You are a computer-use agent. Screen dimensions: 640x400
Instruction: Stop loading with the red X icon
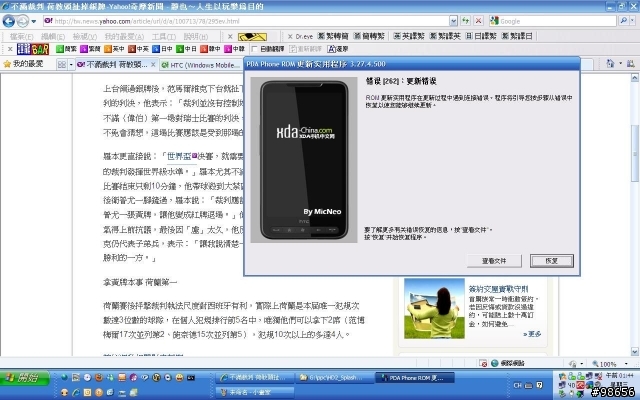coord(478,21)
